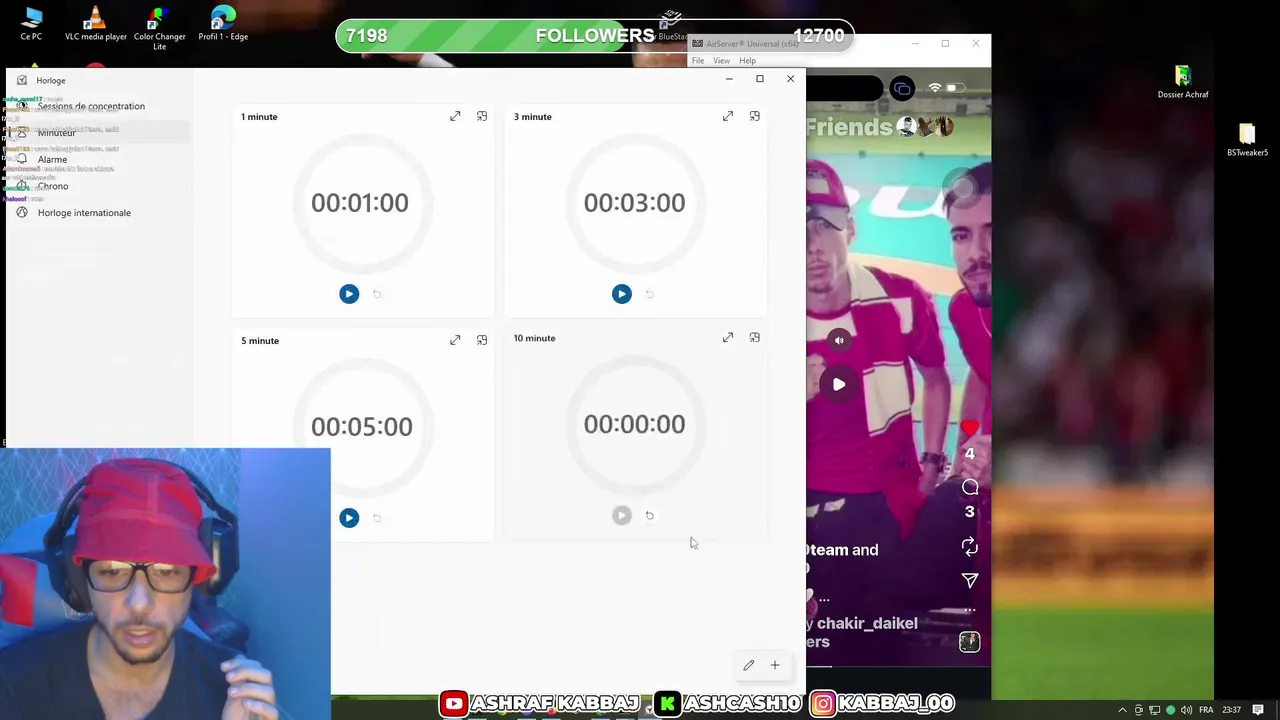The width and height of the screenshot is (1280, 720).
Task: Share the video via paper plane icon
Action: coord(969,581)
